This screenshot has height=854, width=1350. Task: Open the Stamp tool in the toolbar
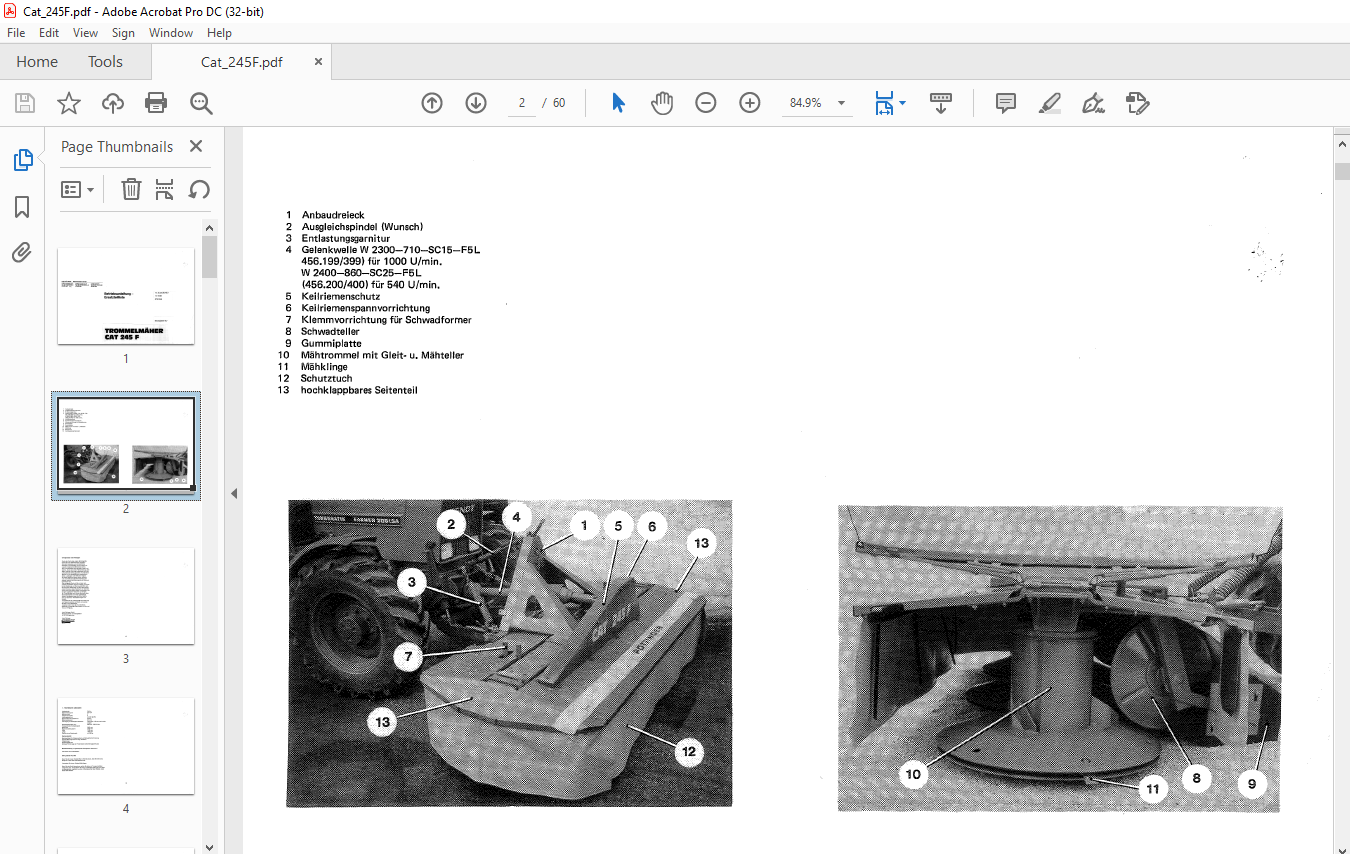pos(1138,103)
